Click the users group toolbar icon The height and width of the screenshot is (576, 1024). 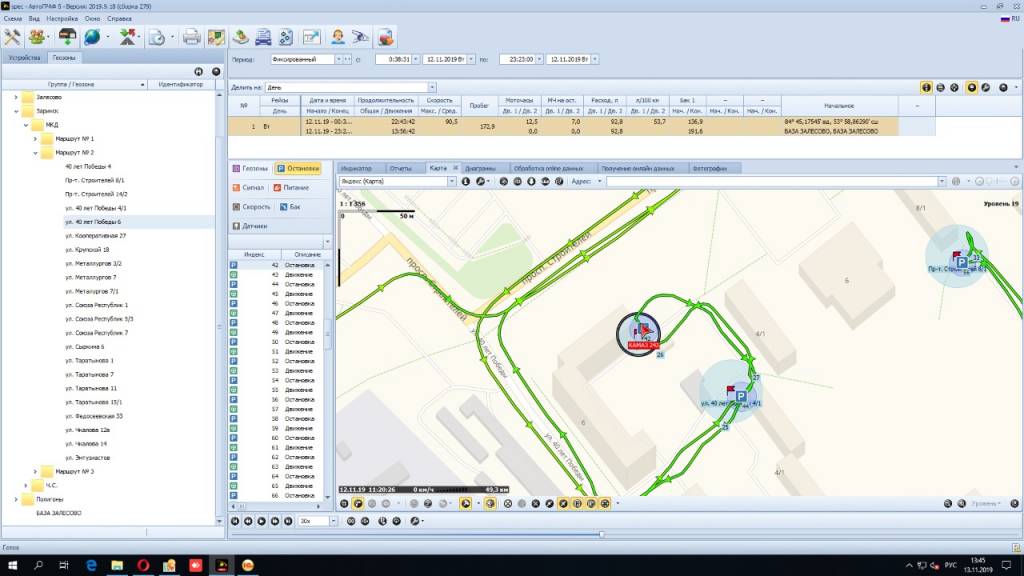(37, 37)
